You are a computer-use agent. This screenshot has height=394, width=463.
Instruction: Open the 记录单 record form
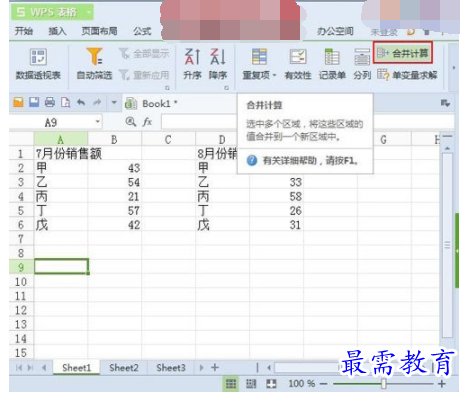[x=332, y=65]
